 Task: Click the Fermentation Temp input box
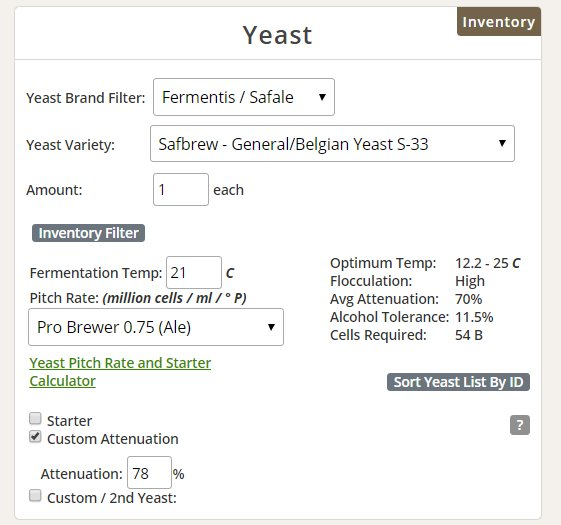coord(194,273)
